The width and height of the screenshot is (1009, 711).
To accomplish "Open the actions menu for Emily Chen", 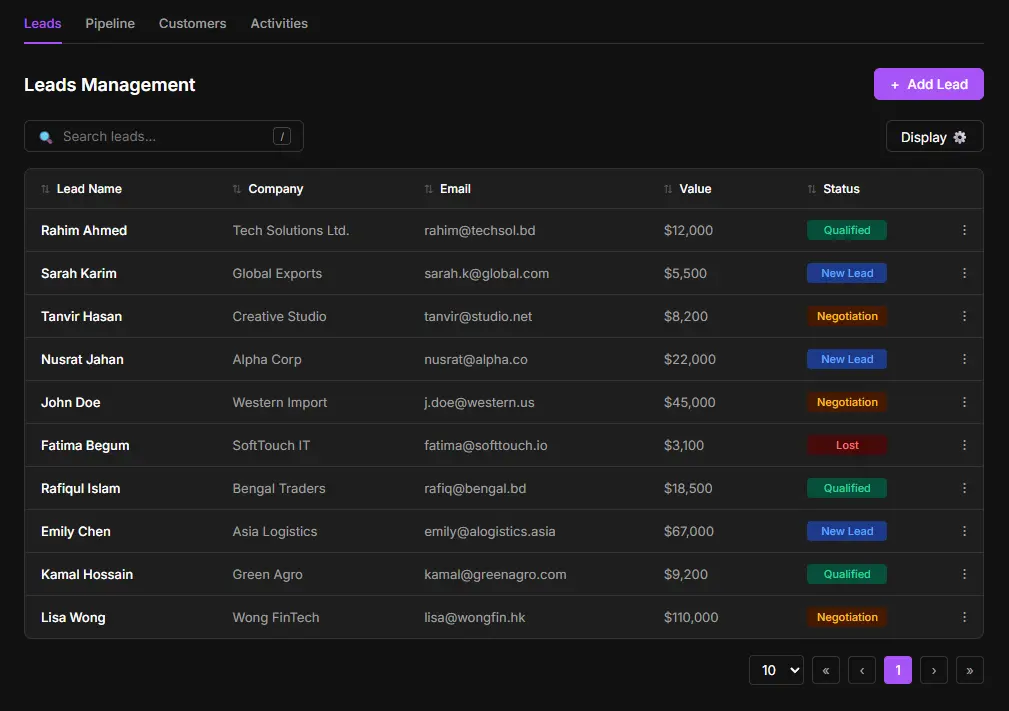I will (964, 531).
